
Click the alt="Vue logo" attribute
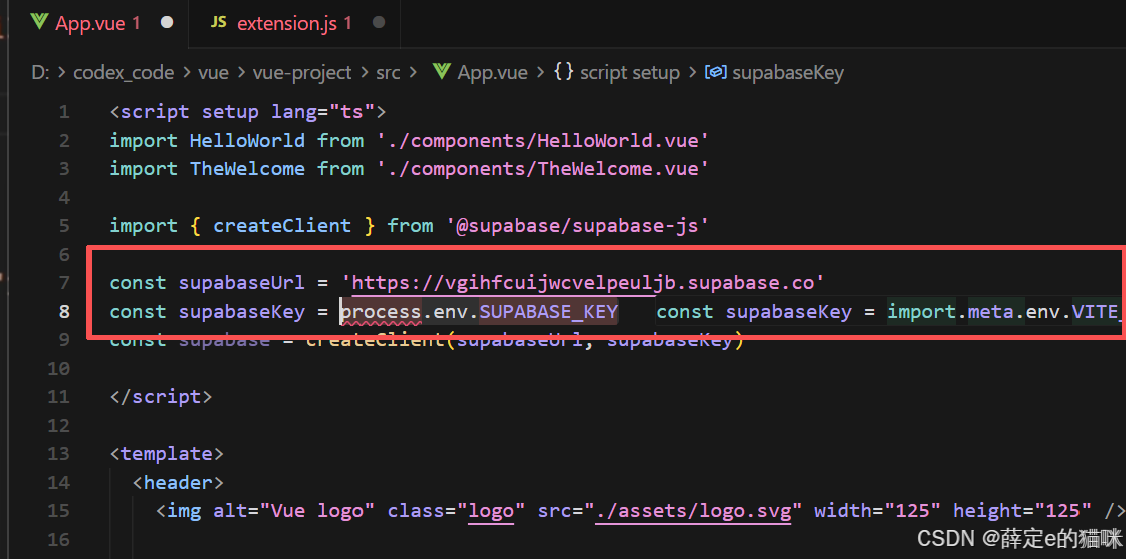(294, 511)
